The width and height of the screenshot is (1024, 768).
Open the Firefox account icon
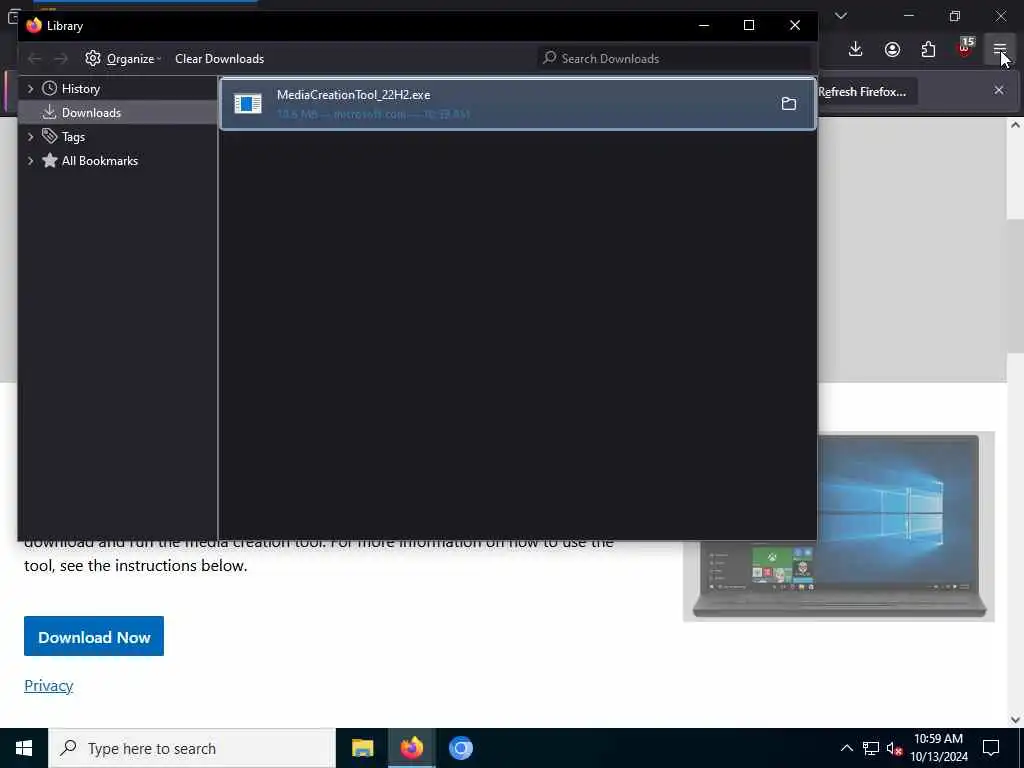tap(892, 50)
